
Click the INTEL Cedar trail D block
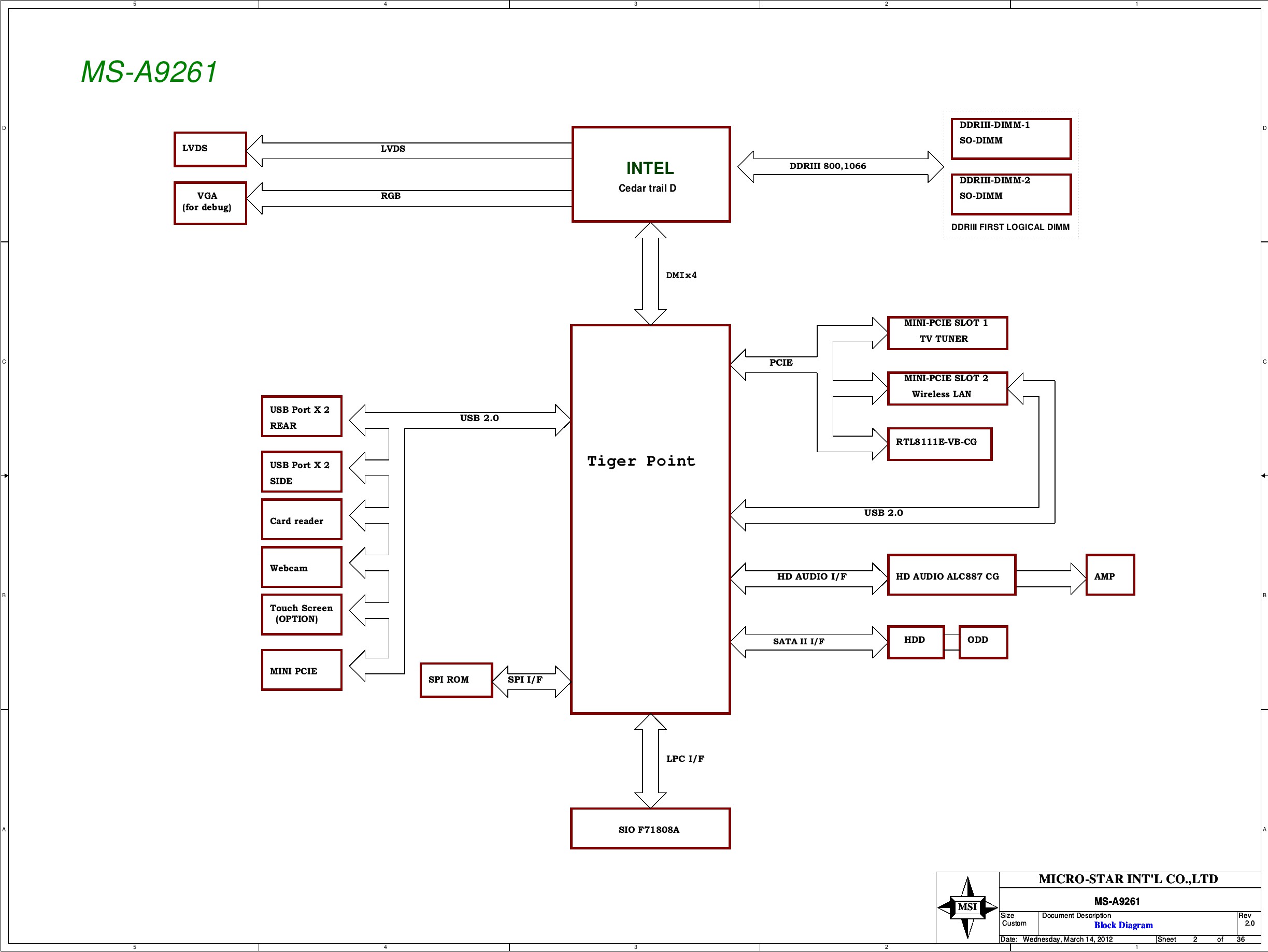[651, 174]
